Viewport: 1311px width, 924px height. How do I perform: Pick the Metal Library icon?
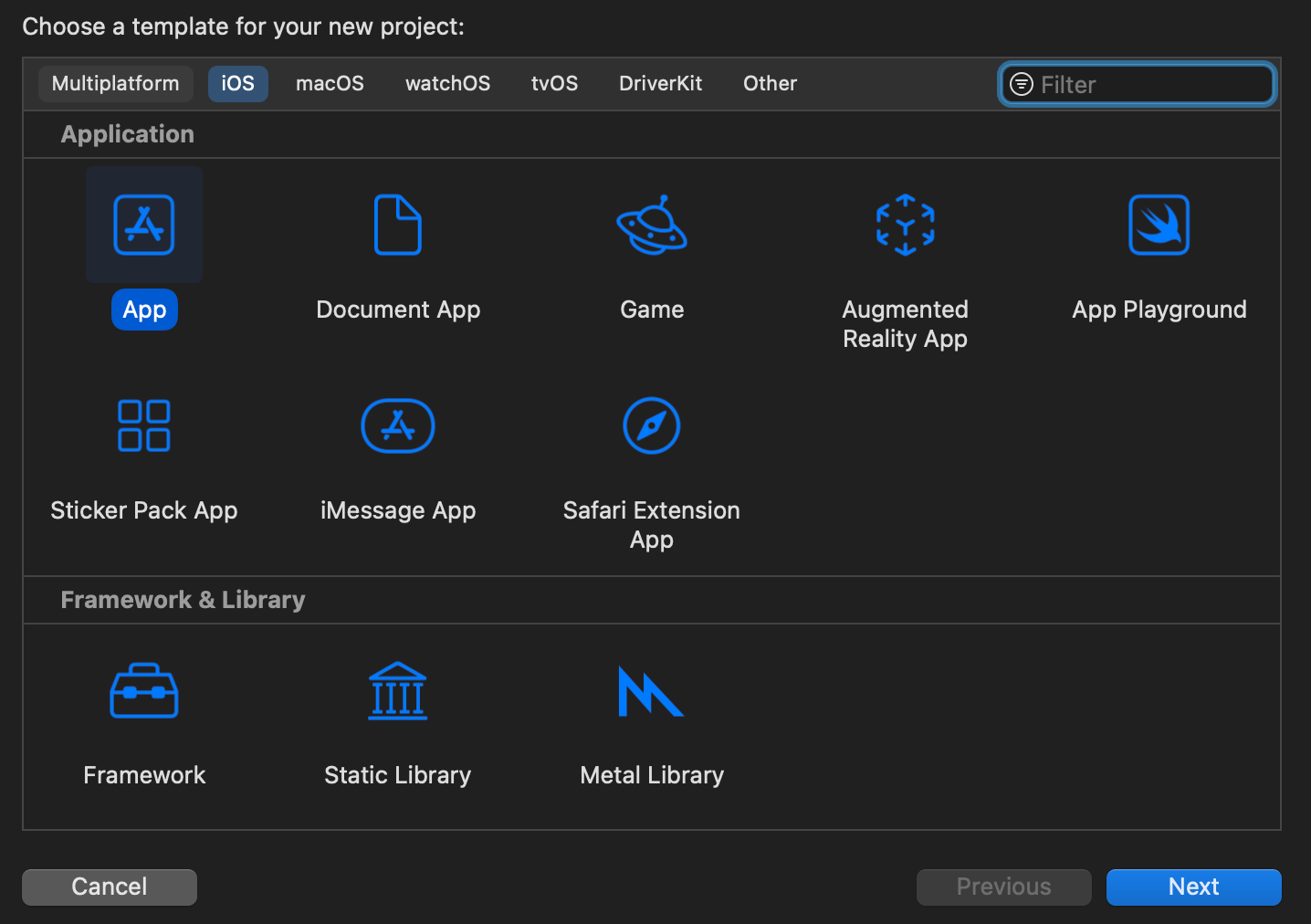(x=651, y=691)
